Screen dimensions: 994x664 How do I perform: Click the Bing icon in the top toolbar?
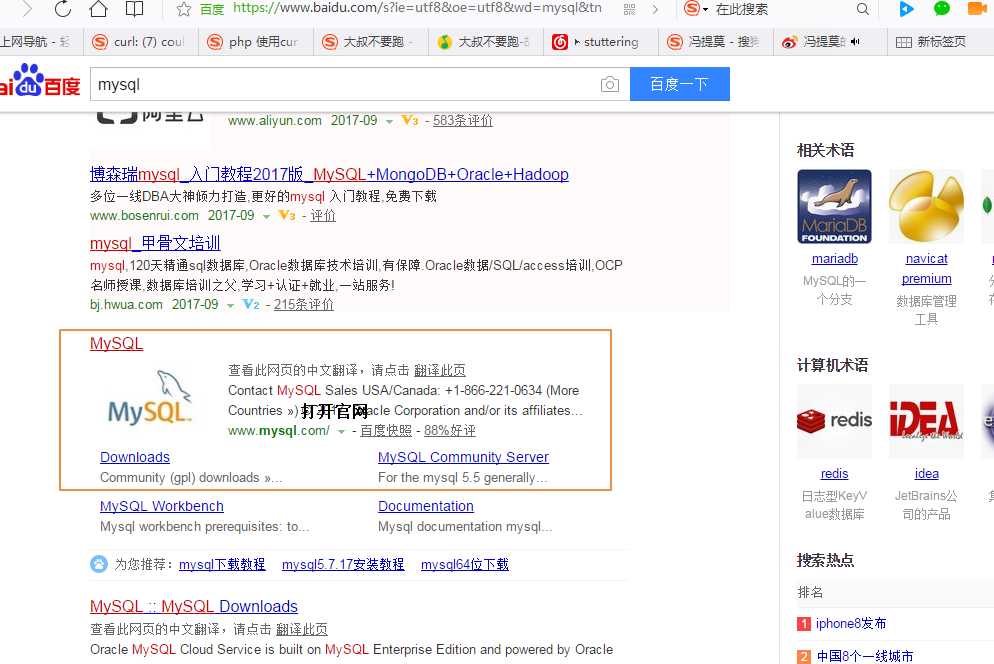(906, 10)
